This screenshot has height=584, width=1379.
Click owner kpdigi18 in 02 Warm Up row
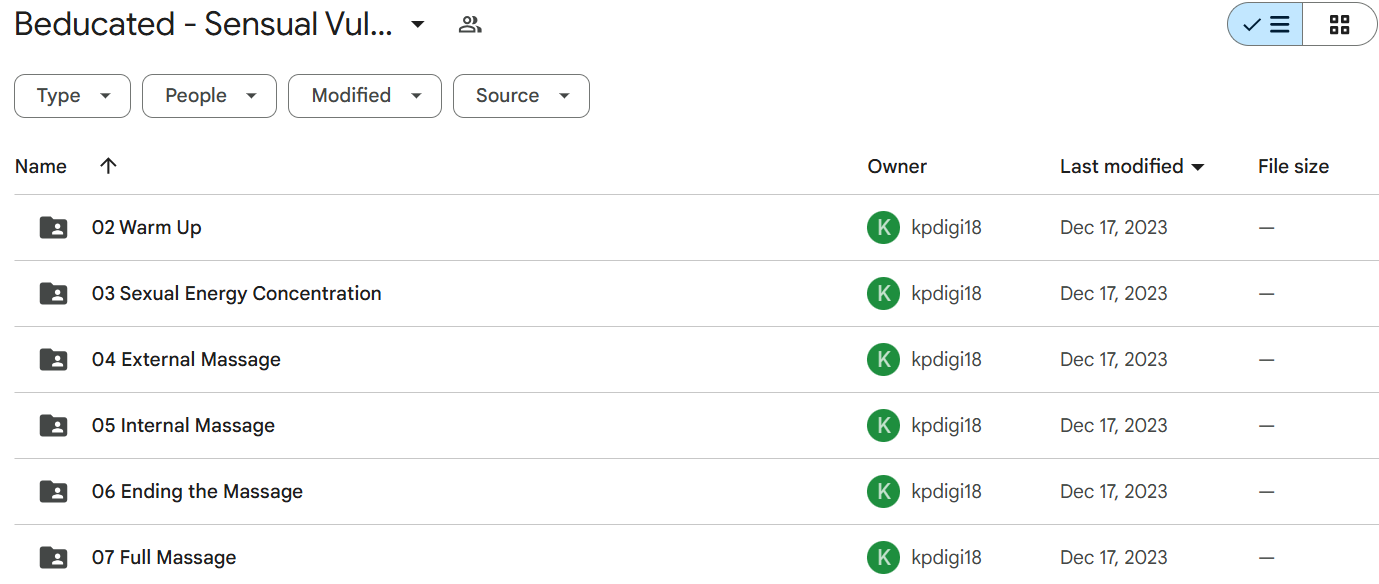(x=946, y=228)
